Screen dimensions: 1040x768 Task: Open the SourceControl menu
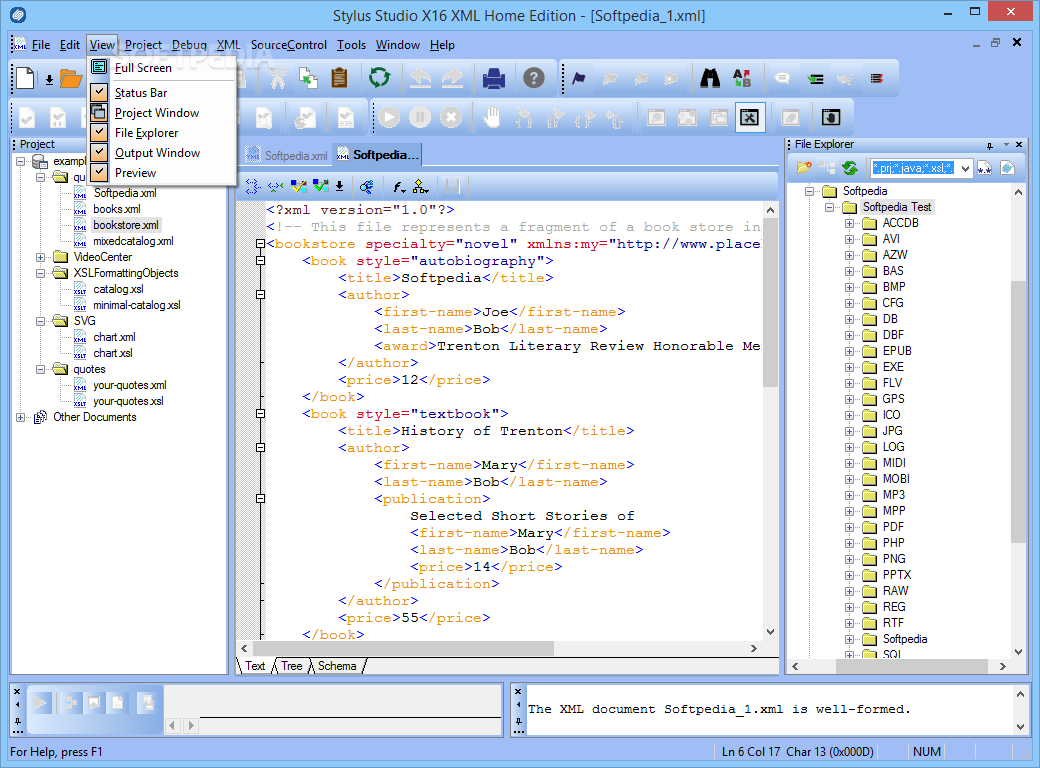click(289, 45)
